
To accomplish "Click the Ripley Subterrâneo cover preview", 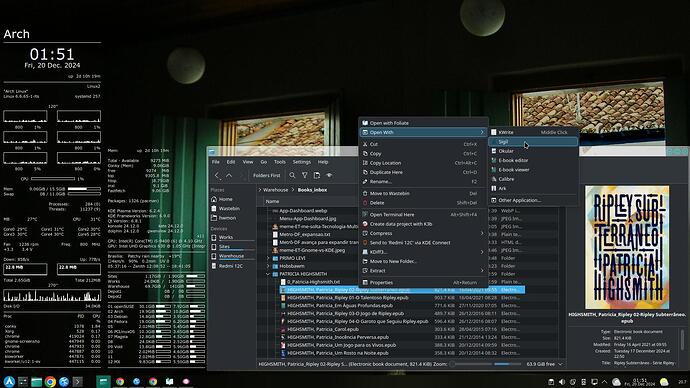I will 627,247.
